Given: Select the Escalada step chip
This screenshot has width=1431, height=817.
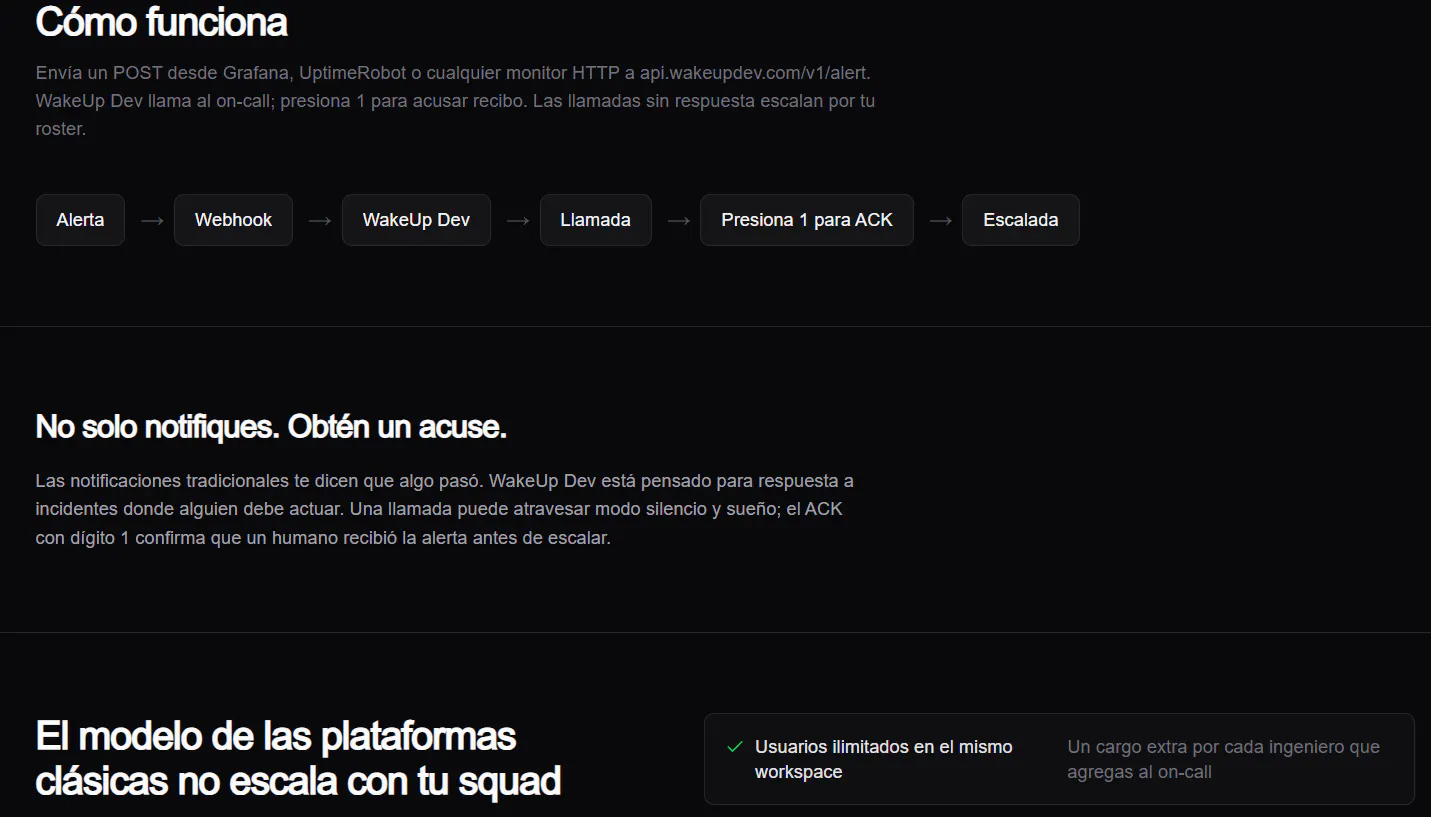Looking at the screenshot, I should (x=1020, y=220).
